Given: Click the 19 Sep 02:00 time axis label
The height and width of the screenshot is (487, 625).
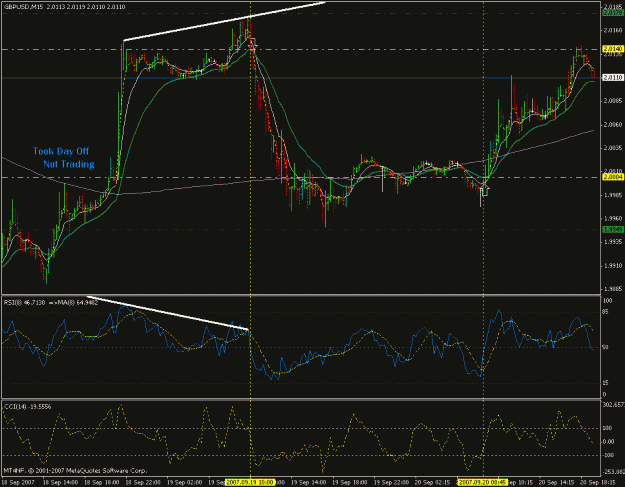Looking at the screenshot, I should (x=185, y=482).
